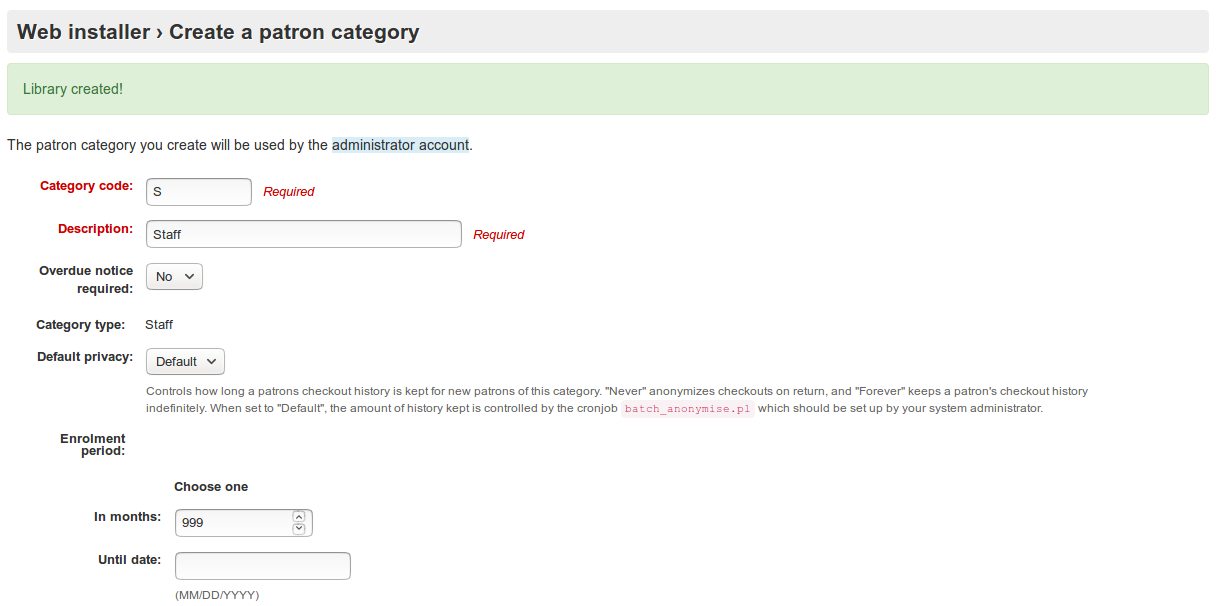Focus the Description text field

click(x=303, y=234)
